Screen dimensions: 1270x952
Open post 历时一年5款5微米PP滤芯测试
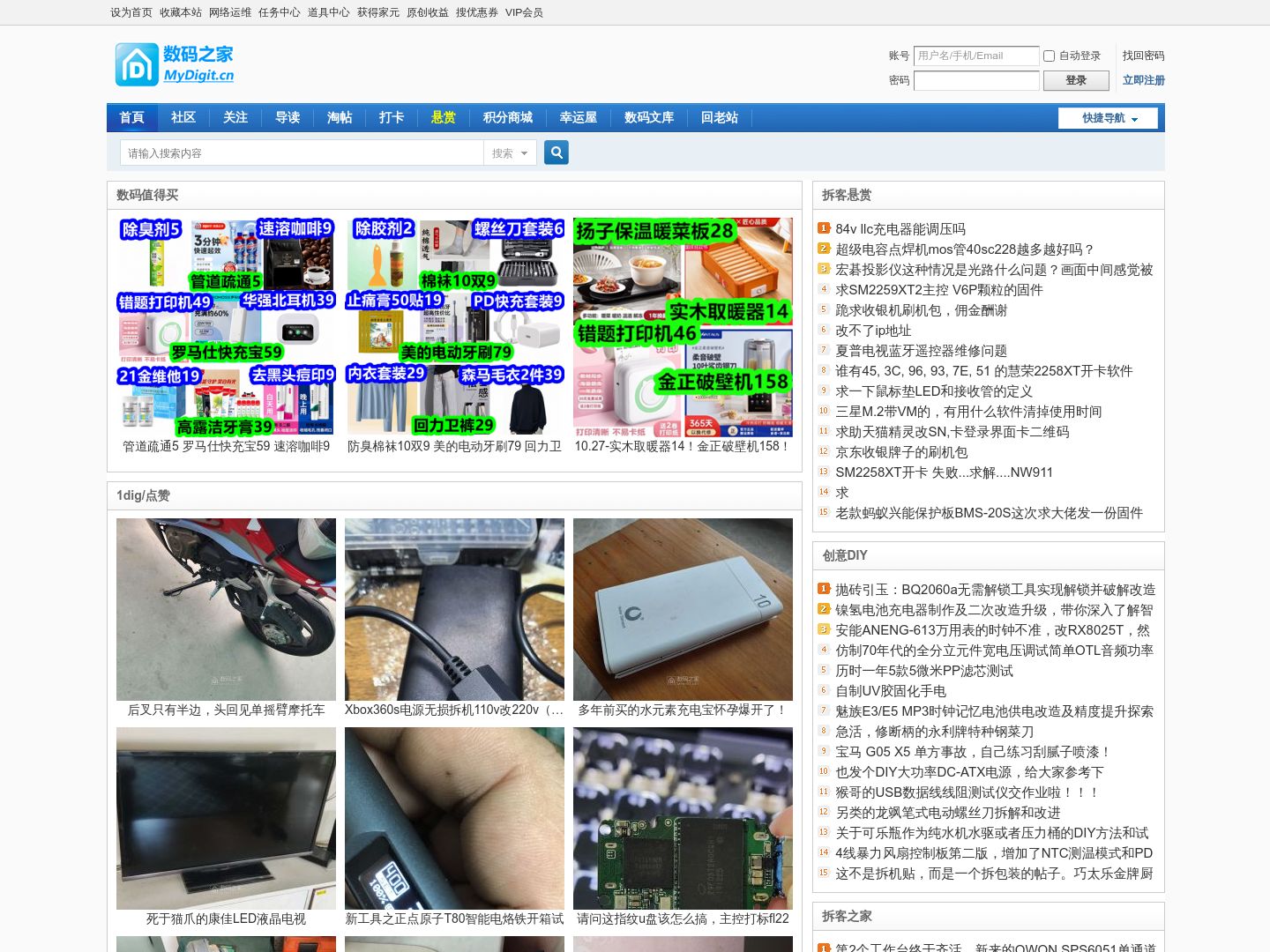tap(924, 671)
